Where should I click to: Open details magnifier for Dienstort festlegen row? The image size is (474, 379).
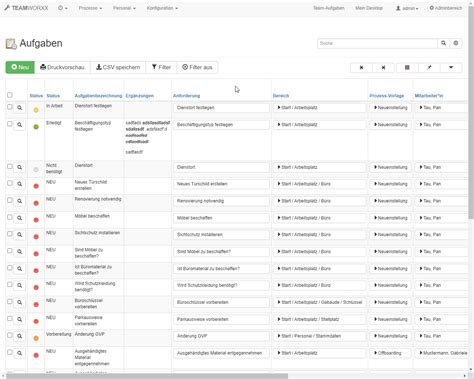click(x=20, y=108)
